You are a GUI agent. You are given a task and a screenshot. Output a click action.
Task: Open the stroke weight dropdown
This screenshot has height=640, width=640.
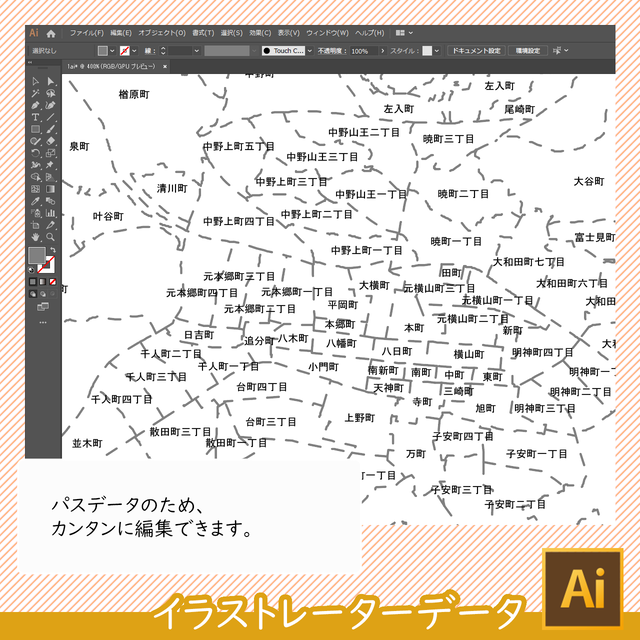tap(197, 51)
